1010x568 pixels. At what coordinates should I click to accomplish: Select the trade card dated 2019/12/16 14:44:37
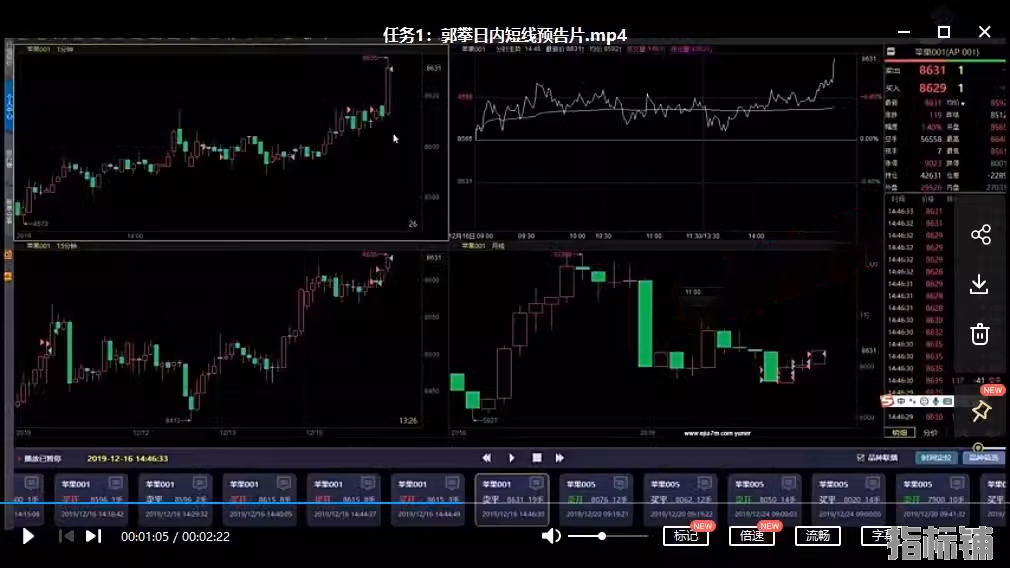[x=344, y=499]
